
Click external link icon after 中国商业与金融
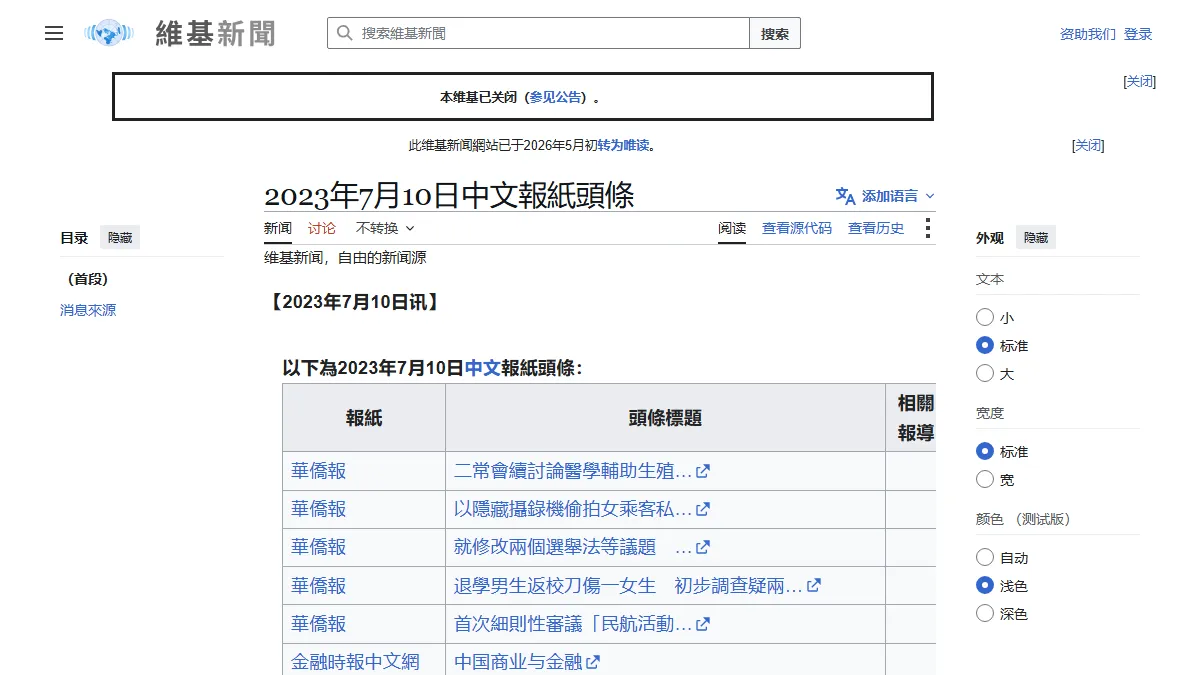[x=593, y=661]
